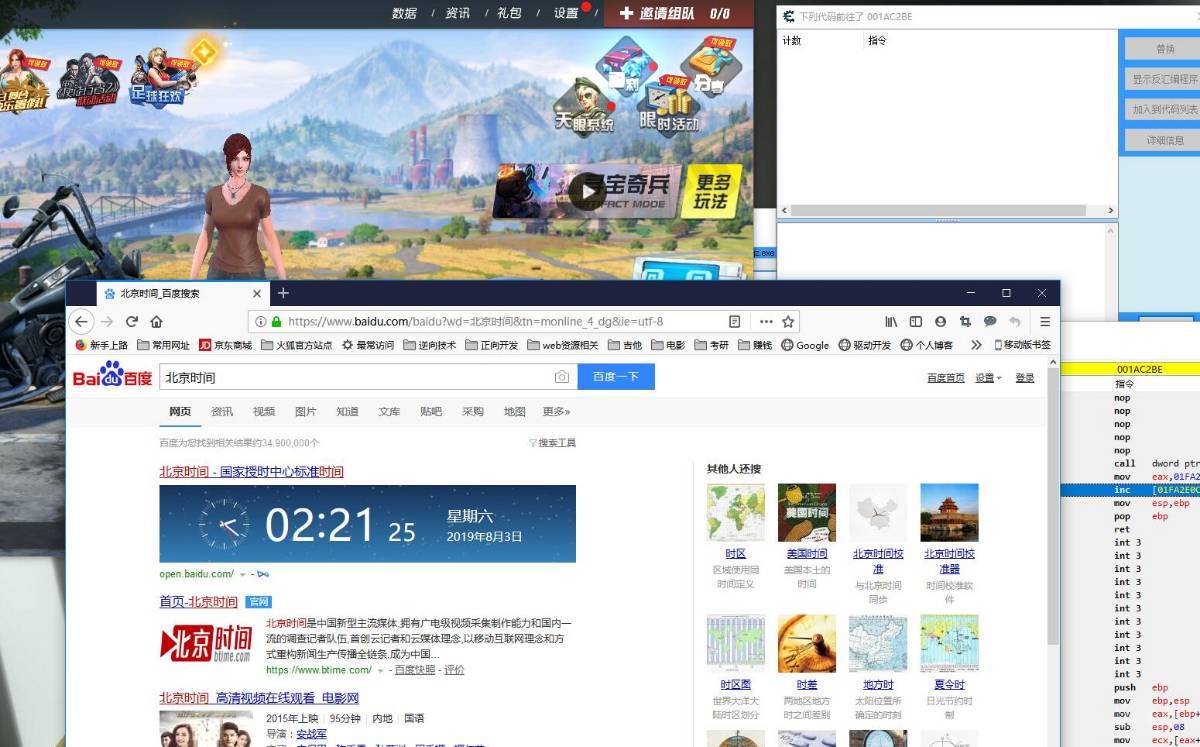Open a new tab with plus button

[x=283, y=293]
